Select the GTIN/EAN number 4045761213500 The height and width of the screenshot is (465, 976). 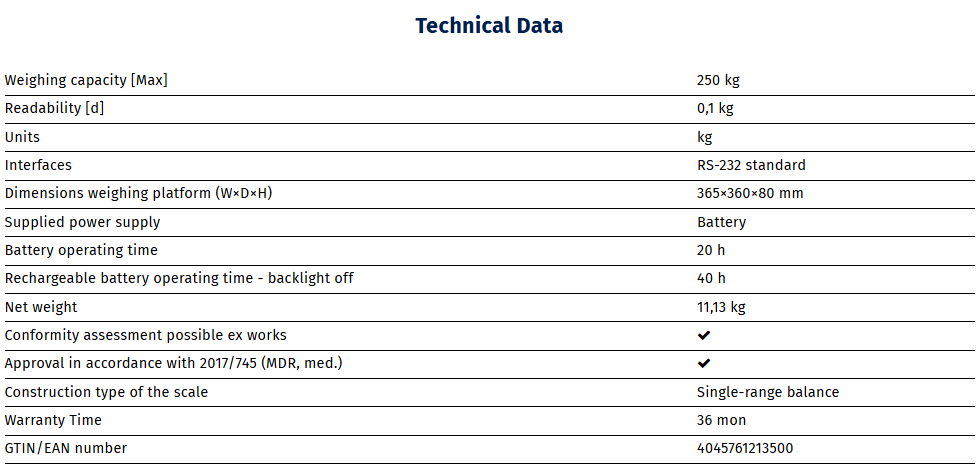[x=745, y=448]
